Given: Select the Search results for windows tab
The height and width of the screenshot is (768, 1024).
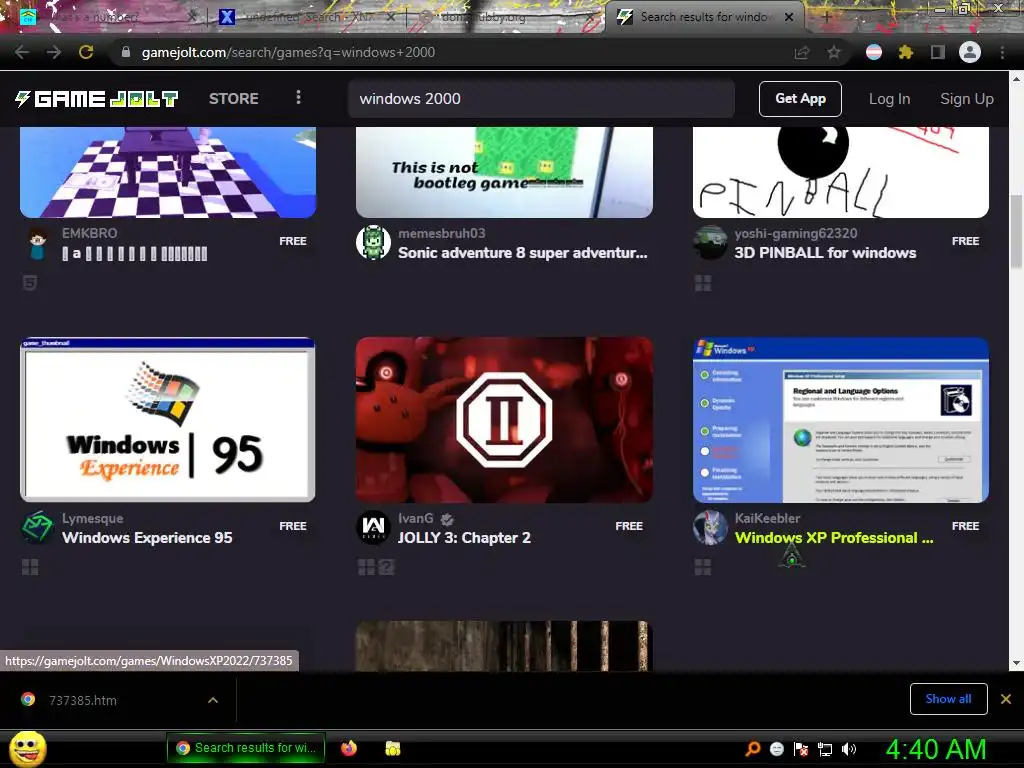Looking at the screenshot, I should [704, 17].
